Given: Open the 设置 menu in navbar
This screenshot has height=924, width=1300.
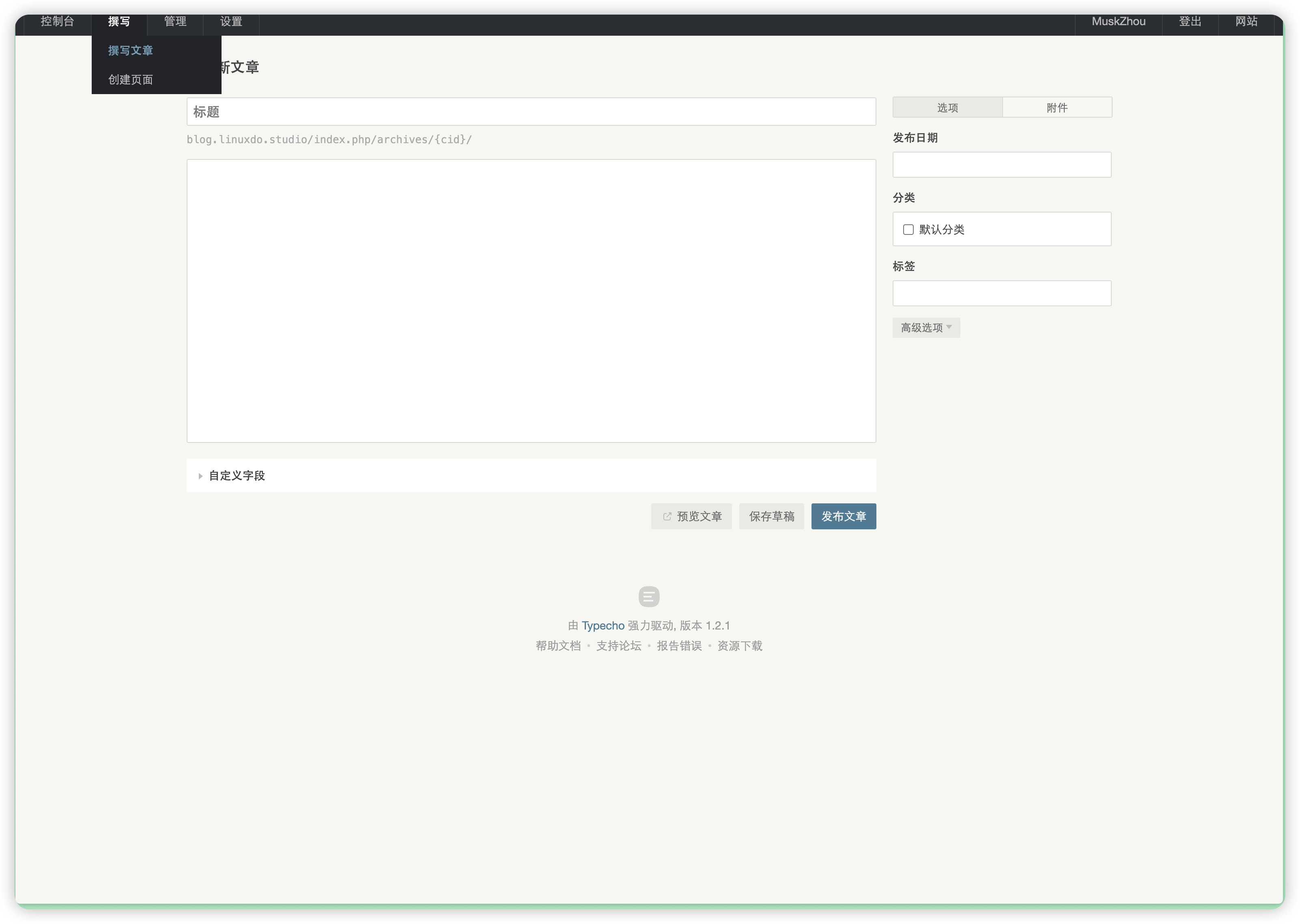Looking at the screenshot, I should coord(231,21).
